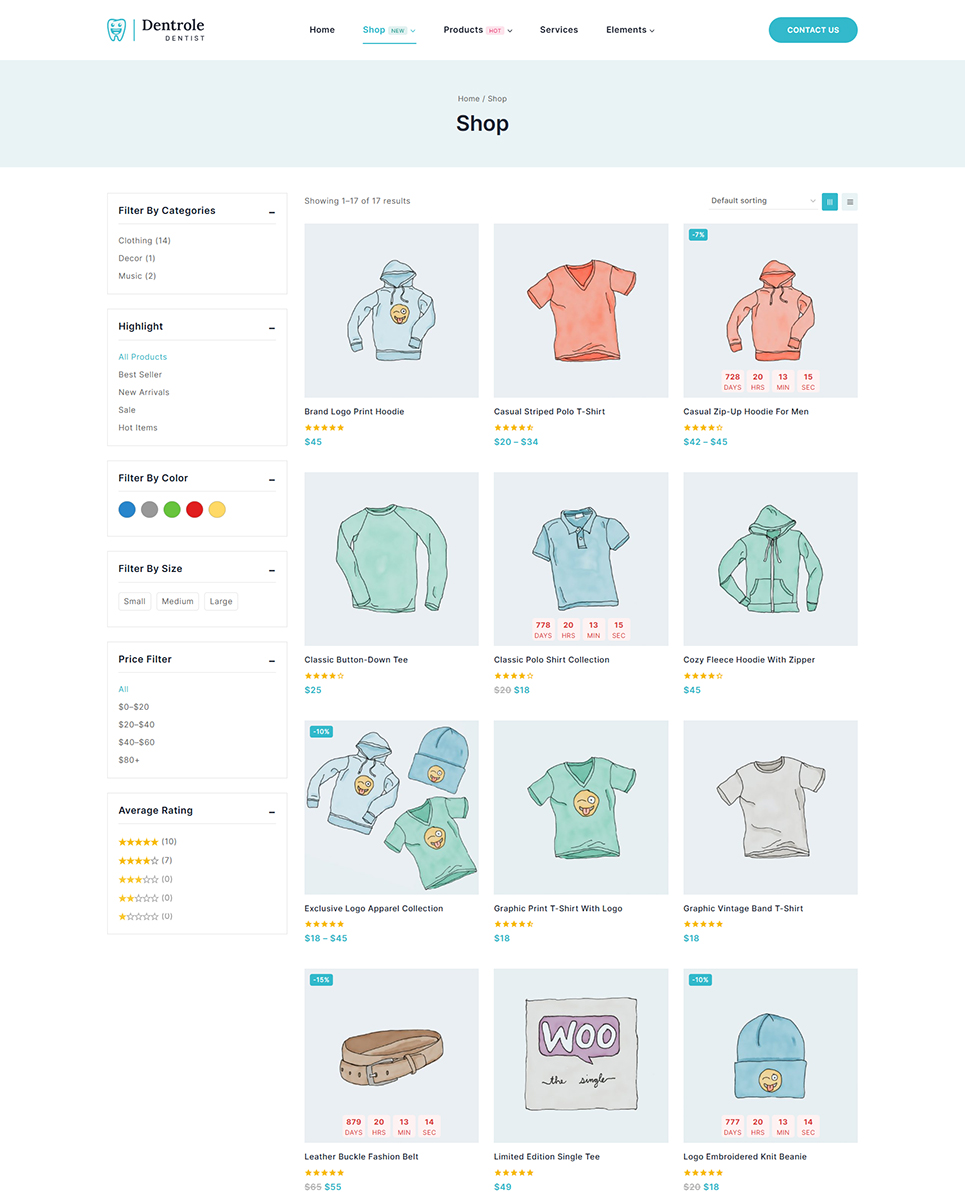
Task: Filter by four-star rating
Action: [x=145, y=861]
